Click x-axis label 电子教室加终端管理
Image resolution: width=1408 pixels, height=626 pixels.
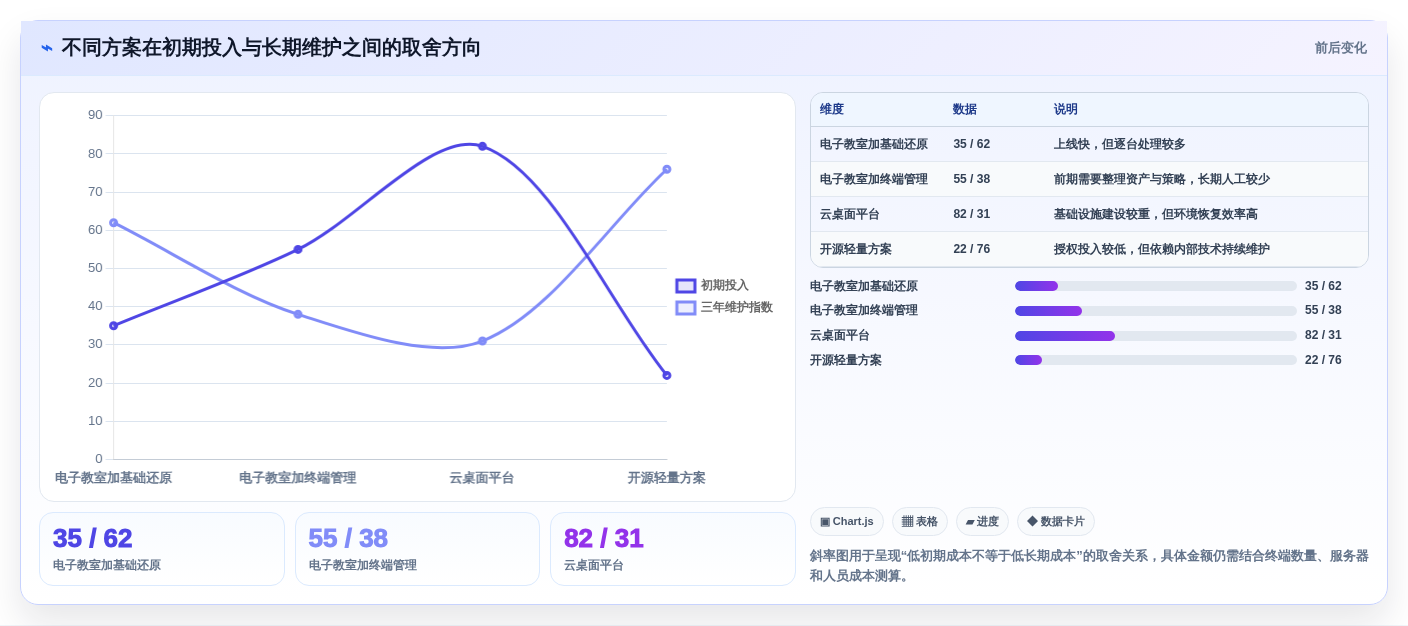point(298,478)
